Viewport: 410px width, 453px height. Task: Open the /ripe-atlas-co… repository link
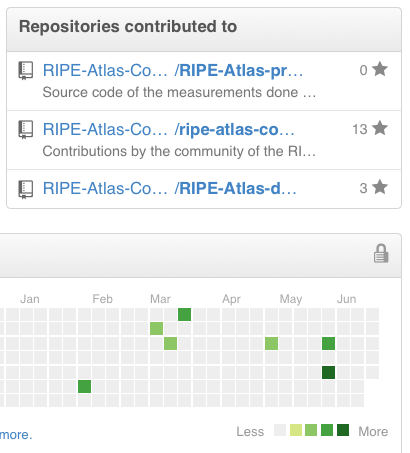point(234,130)
